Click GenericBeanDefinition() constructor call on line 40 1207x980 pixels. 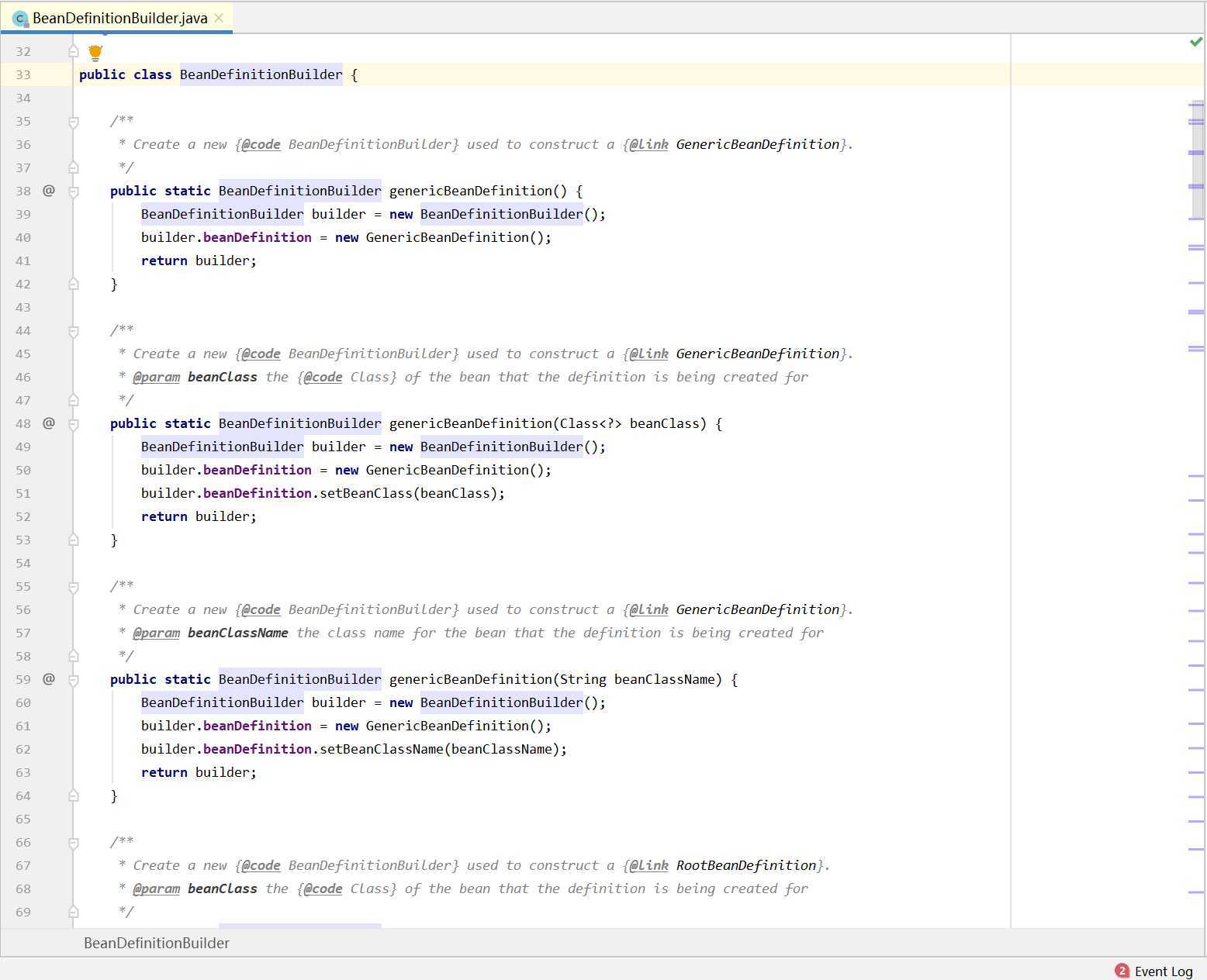pos(455,237)
